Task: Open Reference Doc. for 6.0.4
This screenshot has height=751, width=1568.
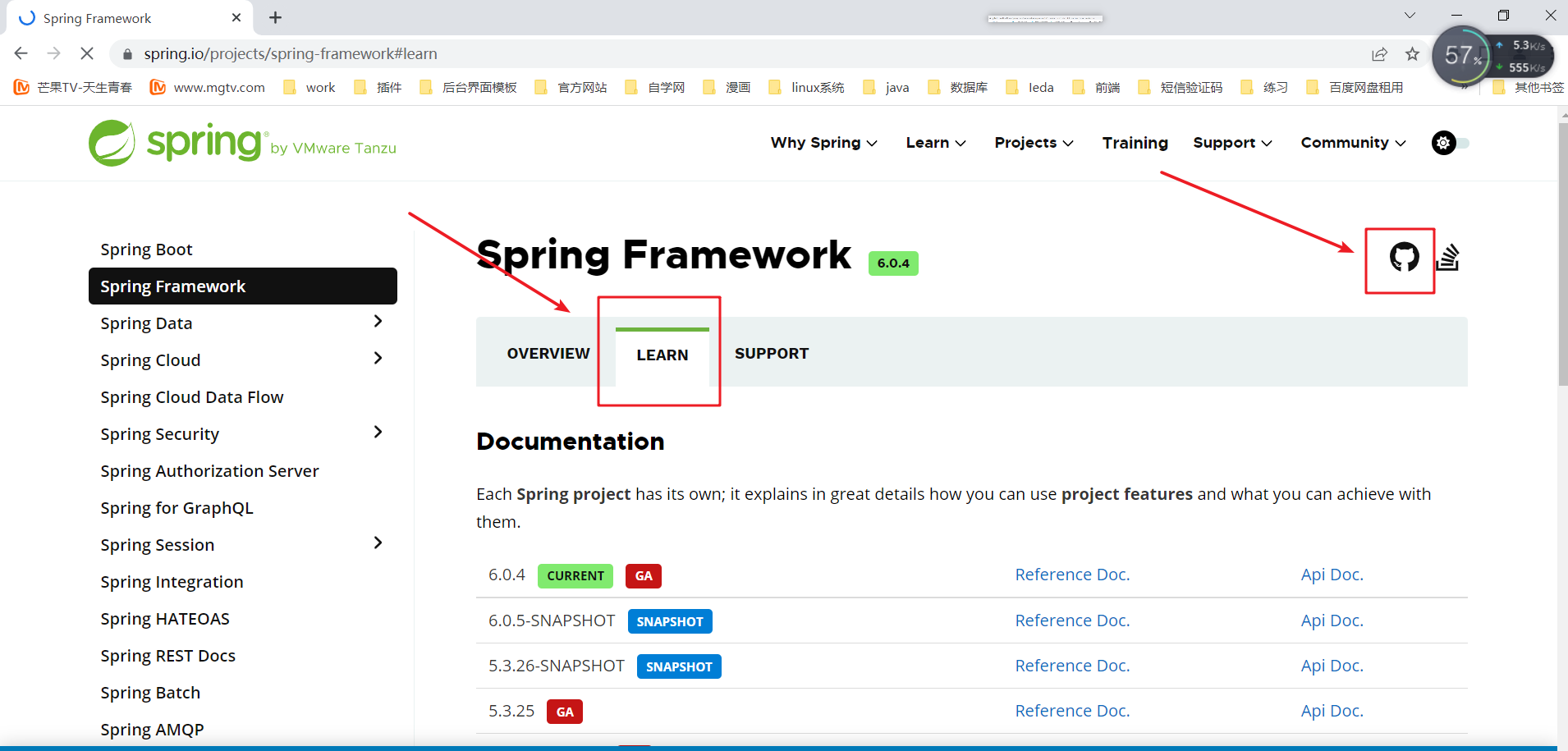Action: click(x=1072, y=575)
